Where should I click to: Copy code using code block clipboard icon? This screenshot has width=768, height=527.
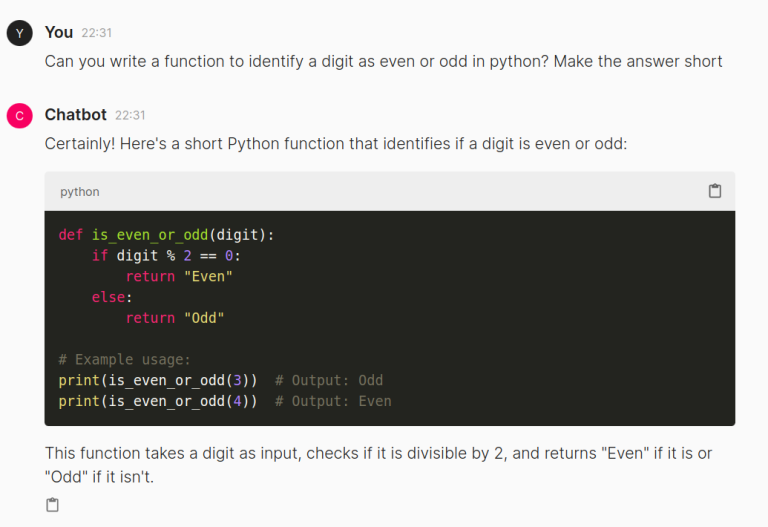[715, 191]
